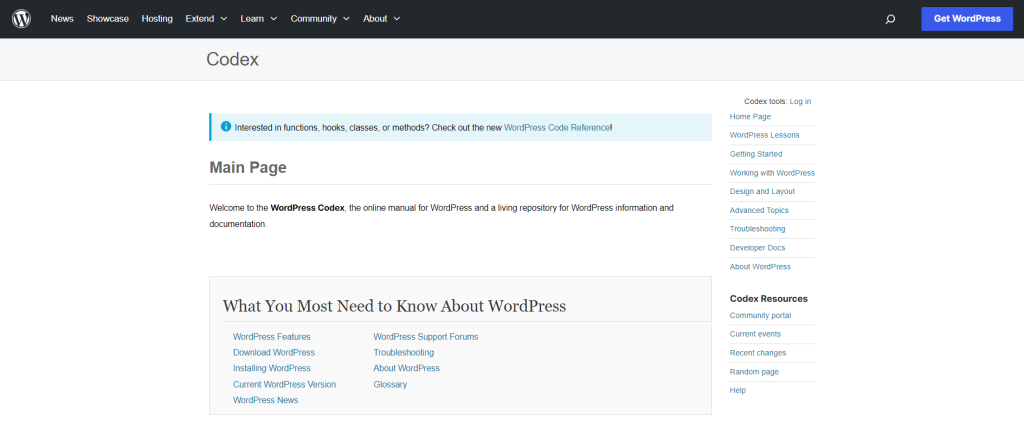Open the About dropdown menu
This screenshot has width=1024, height=427.
(x=381, y=19)
